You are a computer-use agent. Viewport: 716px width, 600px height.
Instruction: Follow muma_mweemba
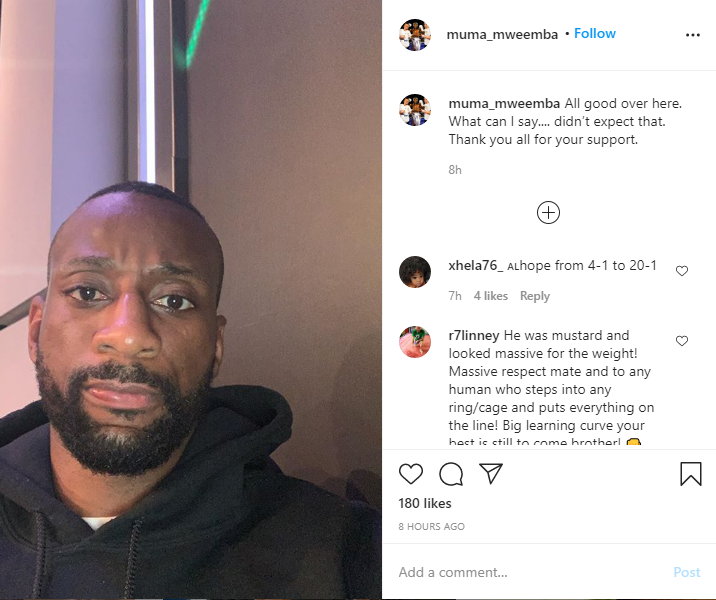point(595,33)
